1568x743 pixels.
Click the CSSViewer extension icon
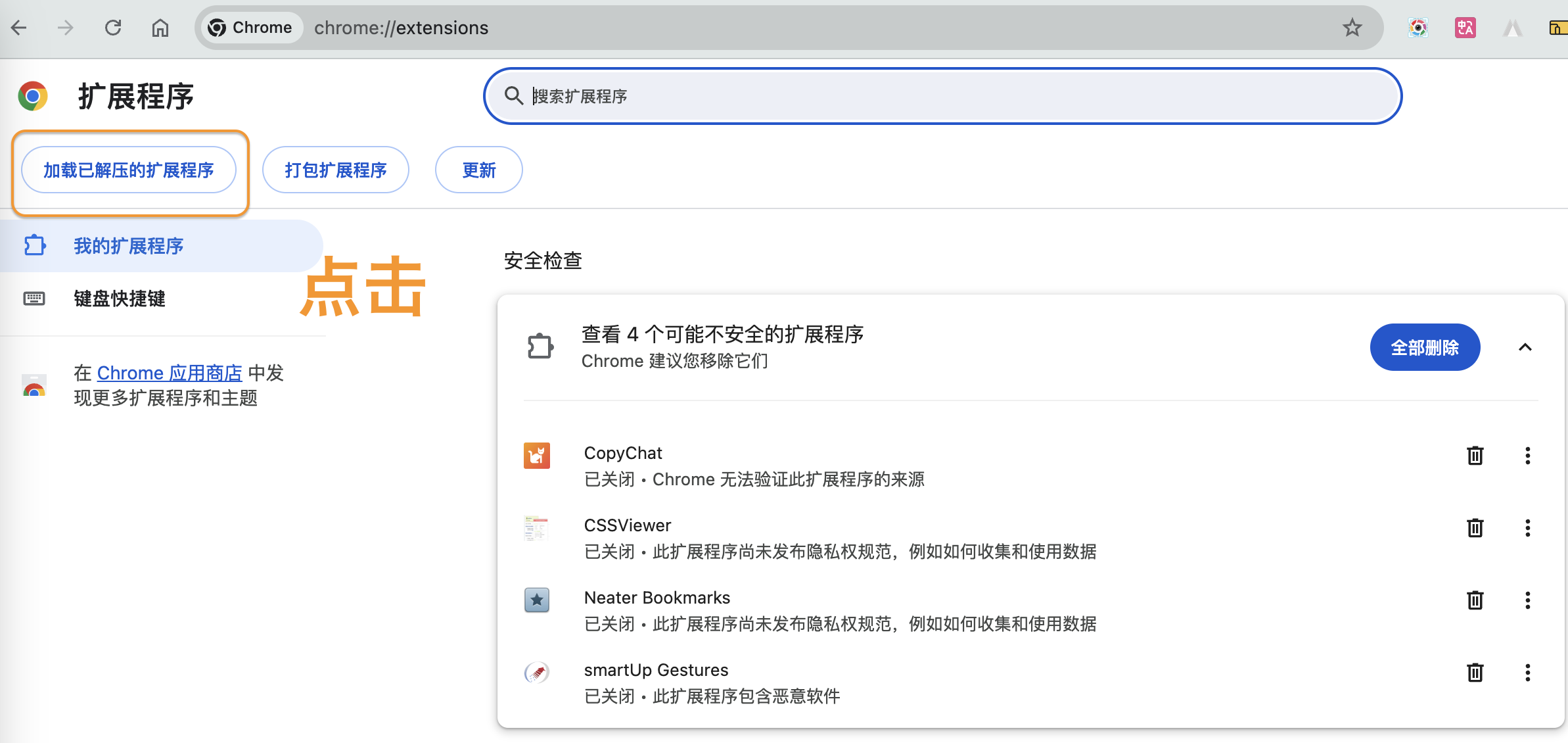coord(537,528)
